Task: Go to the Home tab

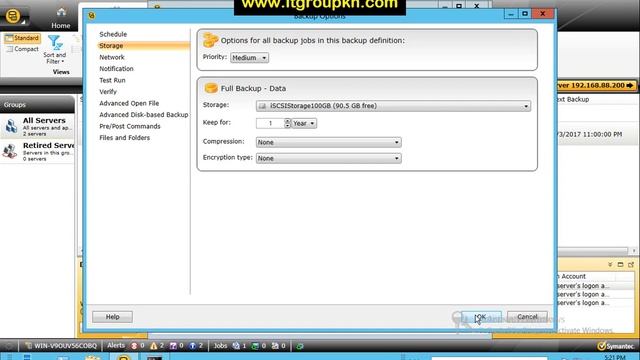Action: [61, 18]
